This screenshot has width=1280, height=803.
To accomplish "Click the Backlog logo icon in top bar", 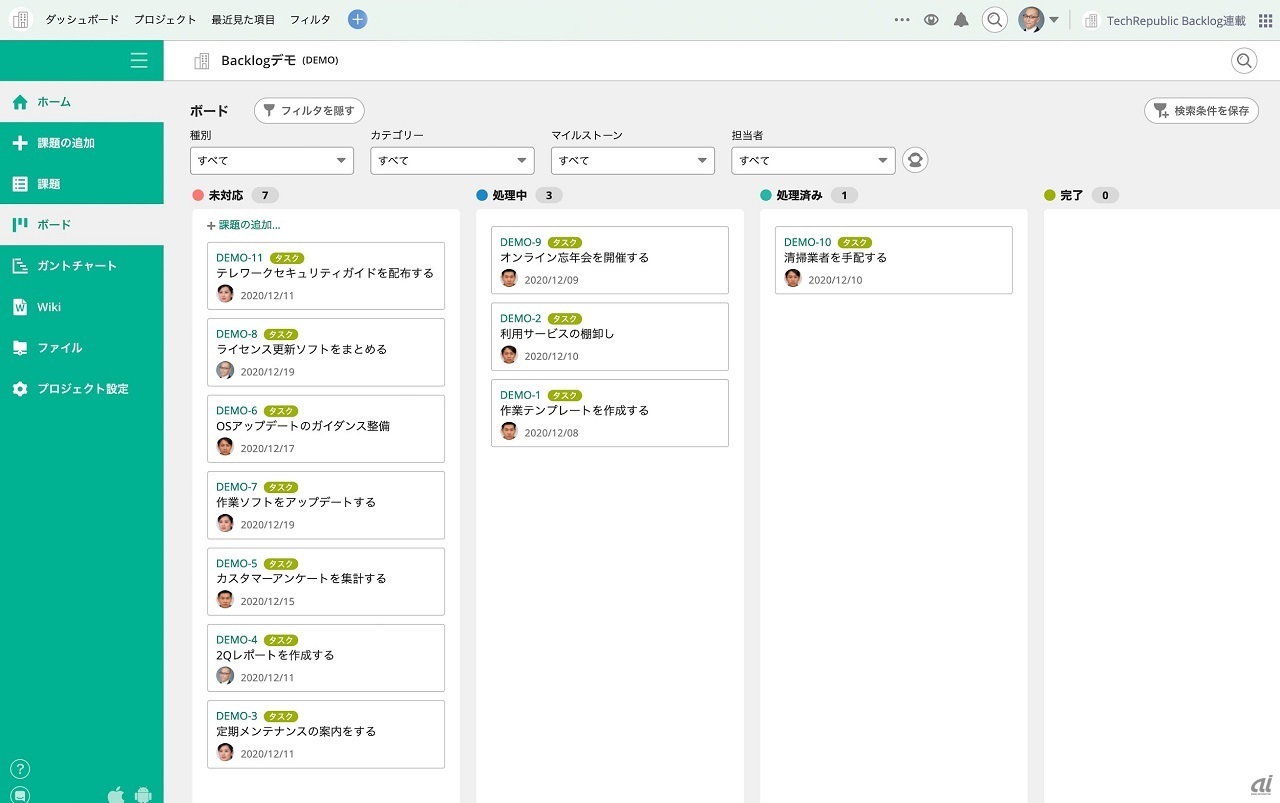I will (x=20, y=19).
